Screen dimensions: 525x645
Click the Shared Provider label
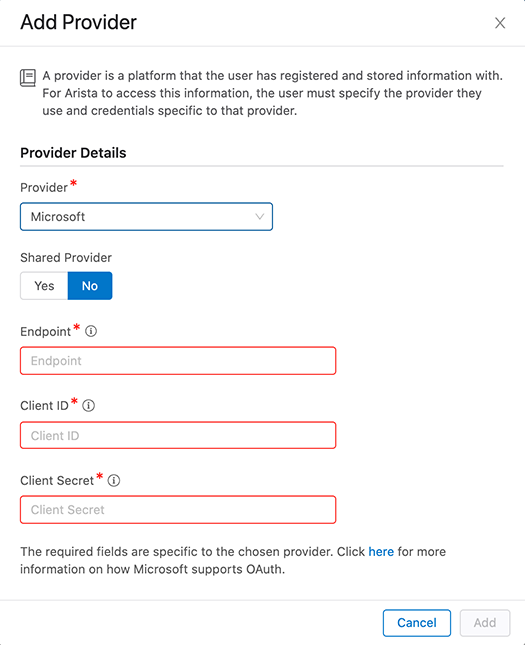66,258
